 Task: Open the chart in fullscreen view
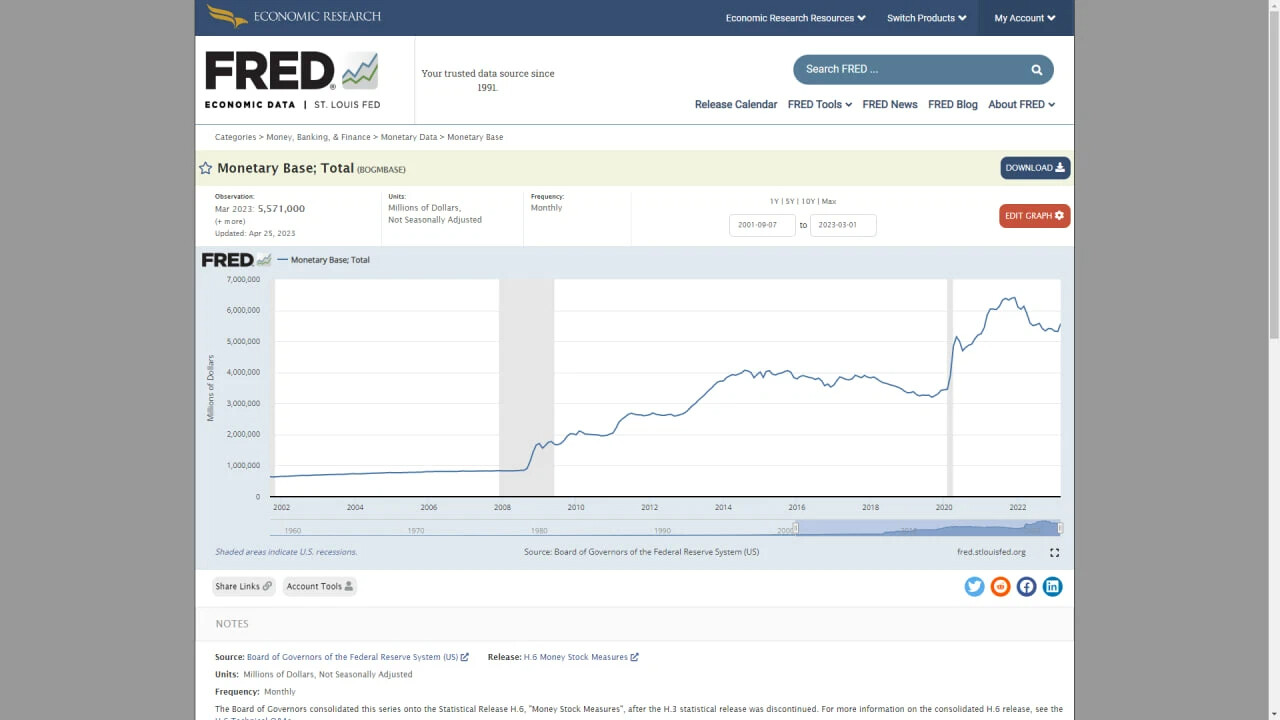[1054, 552]
